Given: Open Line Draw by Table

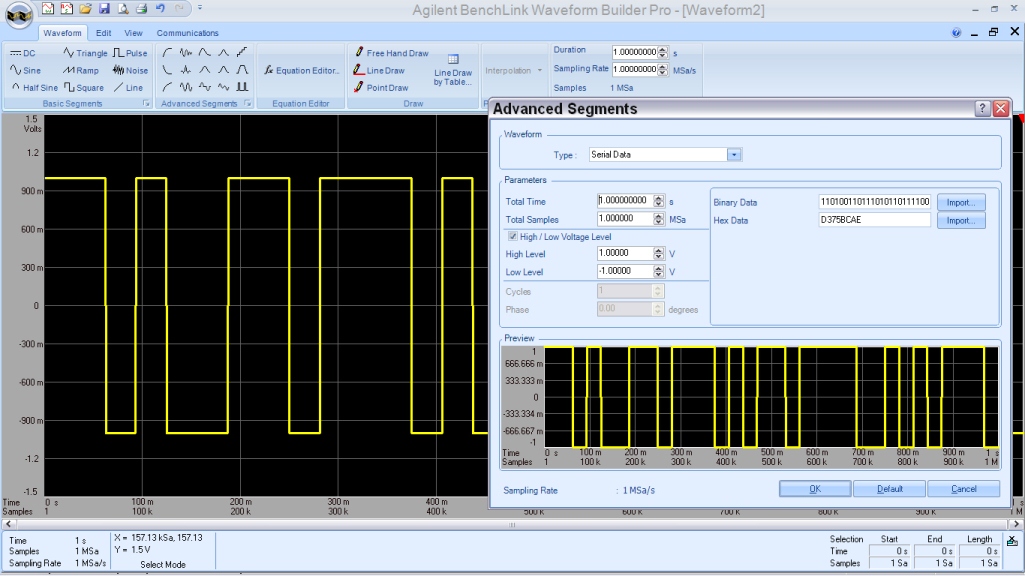Looking at the screenshot, I should [x=452, y=70].
